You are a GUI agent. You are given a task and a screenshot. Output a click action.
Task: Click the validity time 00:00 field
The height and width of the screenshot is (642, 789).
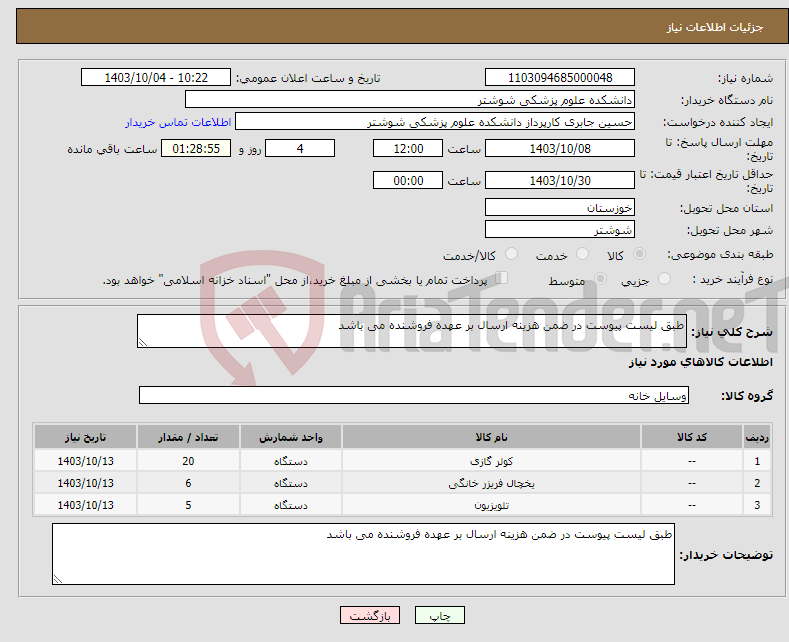(x=408, y=180)
